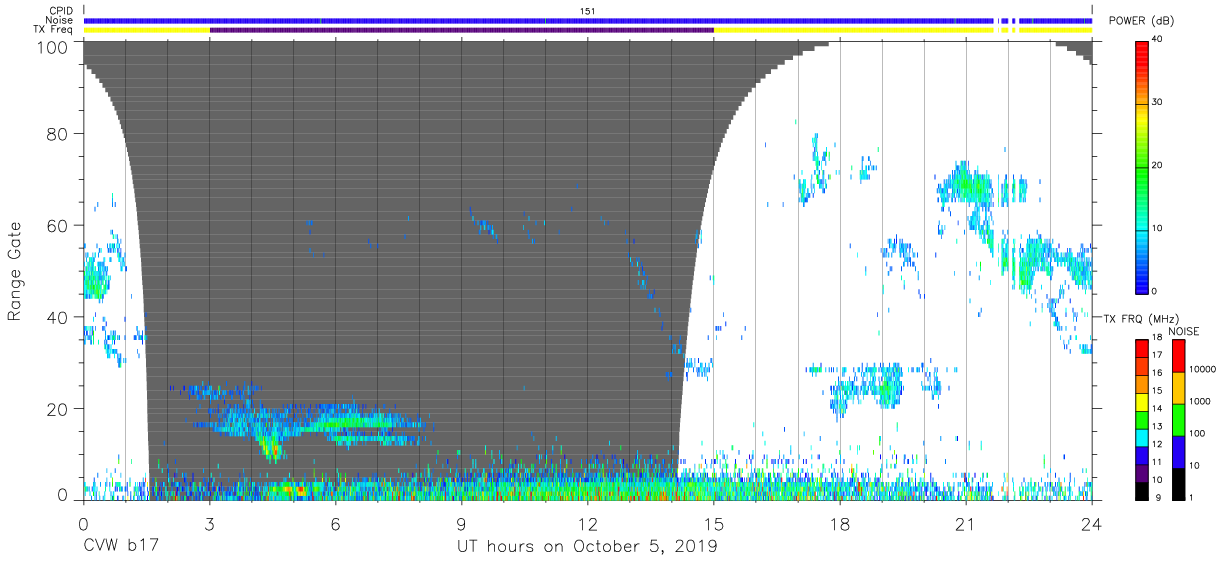Click the purple TX Freq bar segment
This screenshot has width=1228, height=567.
pos(462,30)
